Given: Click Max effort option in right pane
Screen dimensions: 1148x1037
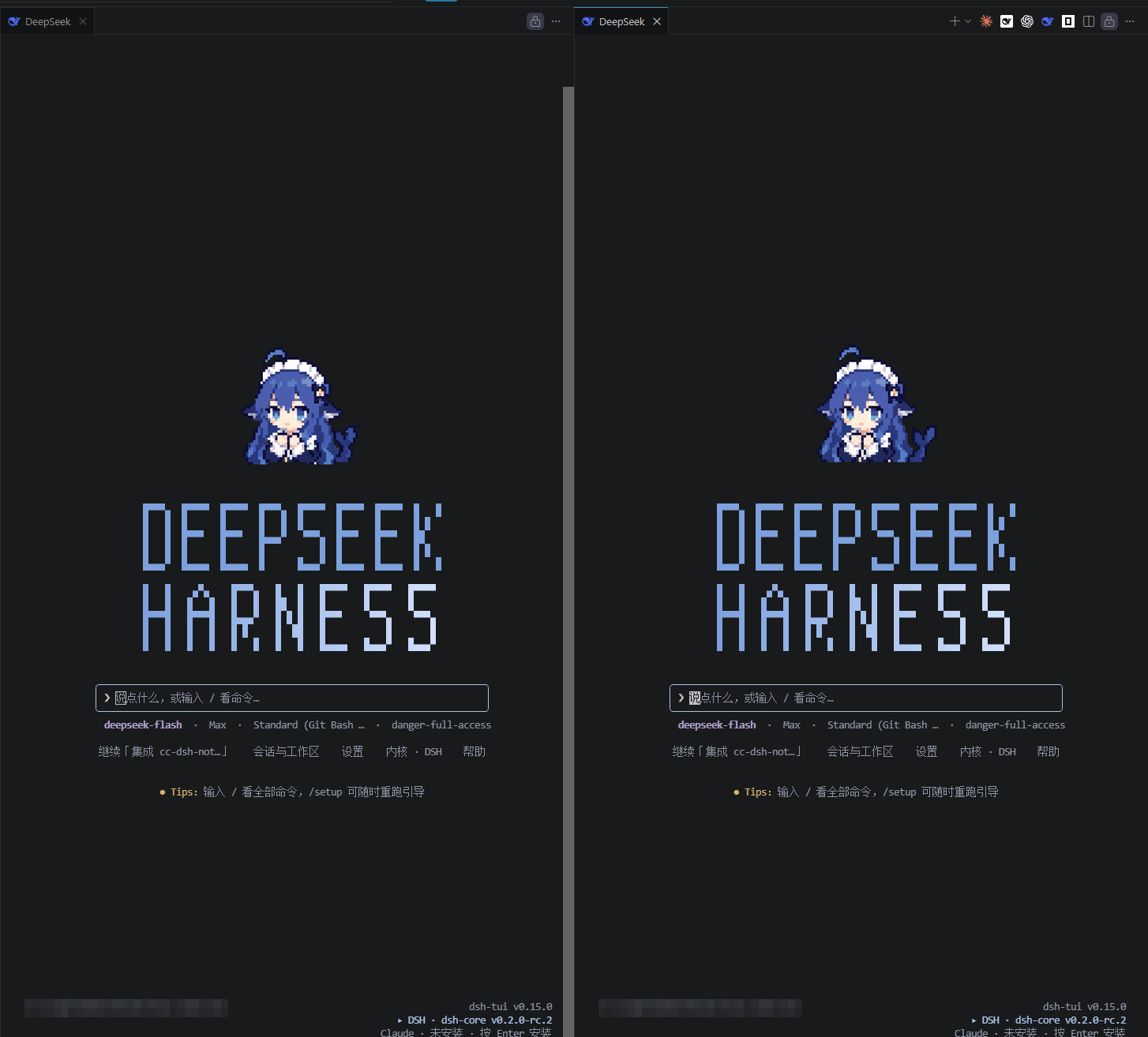Looking at the screenshot, I should [791, 724].
